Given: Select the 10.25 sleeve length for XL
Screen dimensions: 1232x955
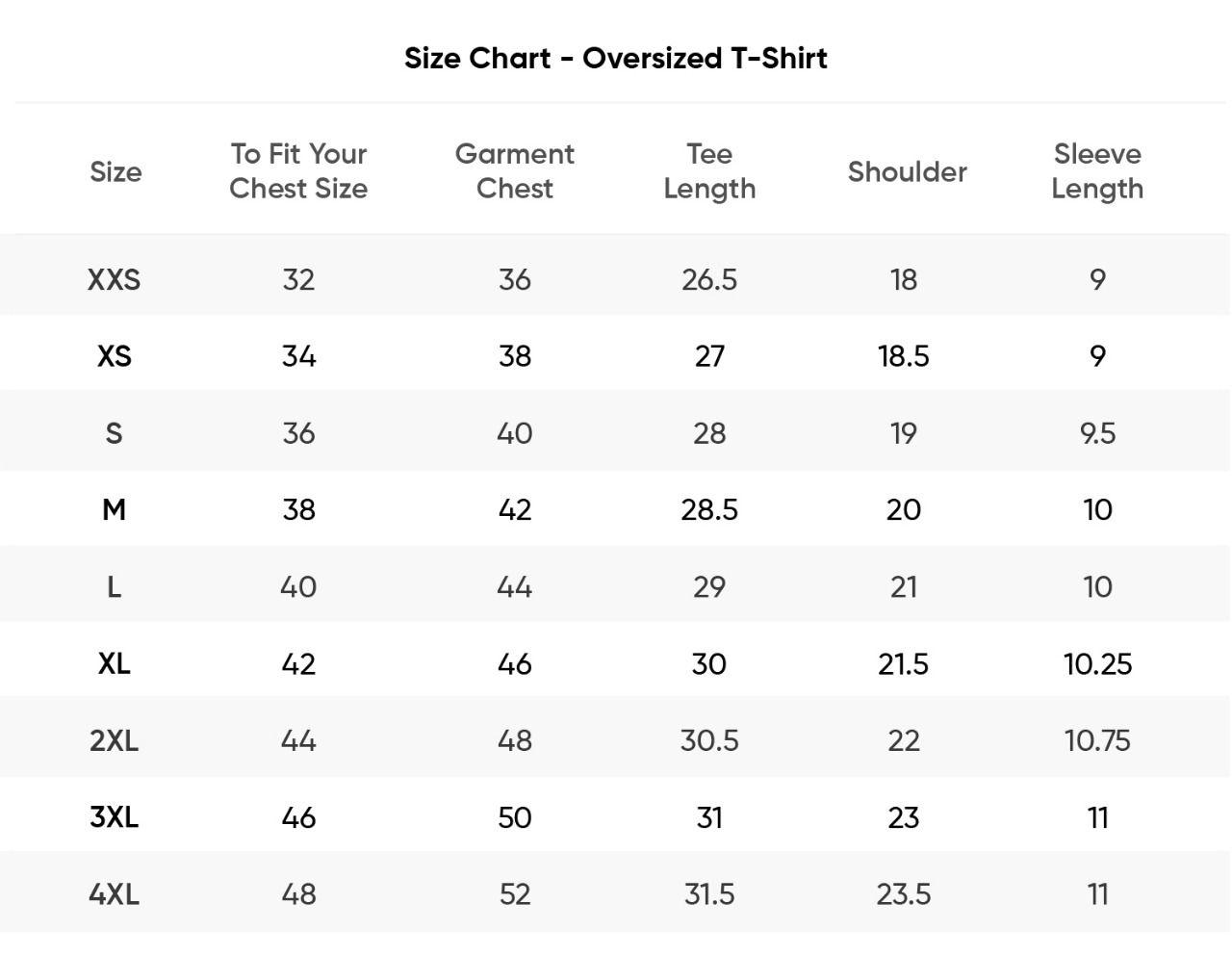Looking at the screenshot, I should [1097, 663].
